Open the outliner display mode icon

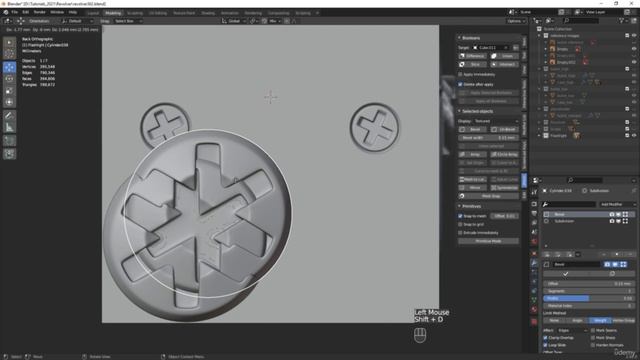(x=549, y=20)
